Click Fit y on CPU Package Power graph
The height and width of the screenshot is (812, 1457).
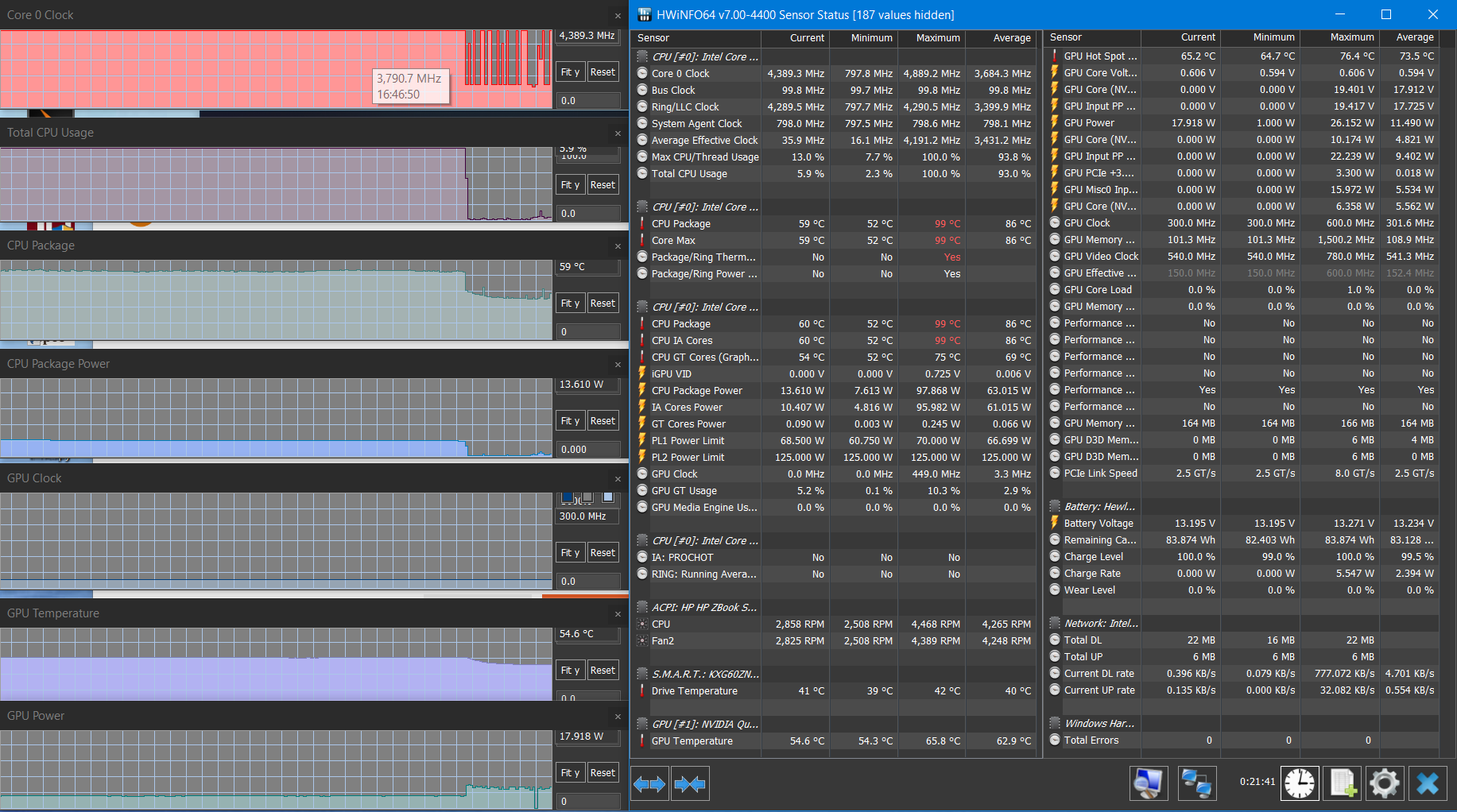tap(570, 420)
